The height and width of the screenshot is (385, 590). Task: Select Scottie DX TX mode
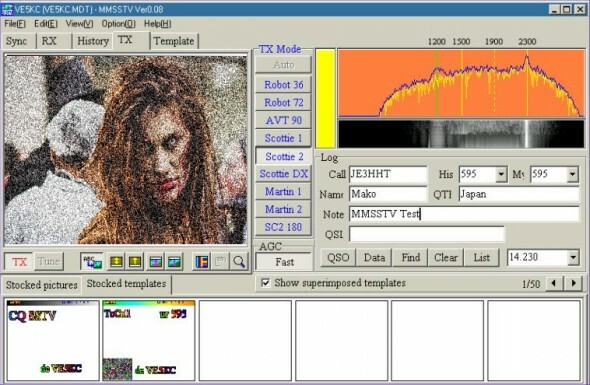pos(284,174)
